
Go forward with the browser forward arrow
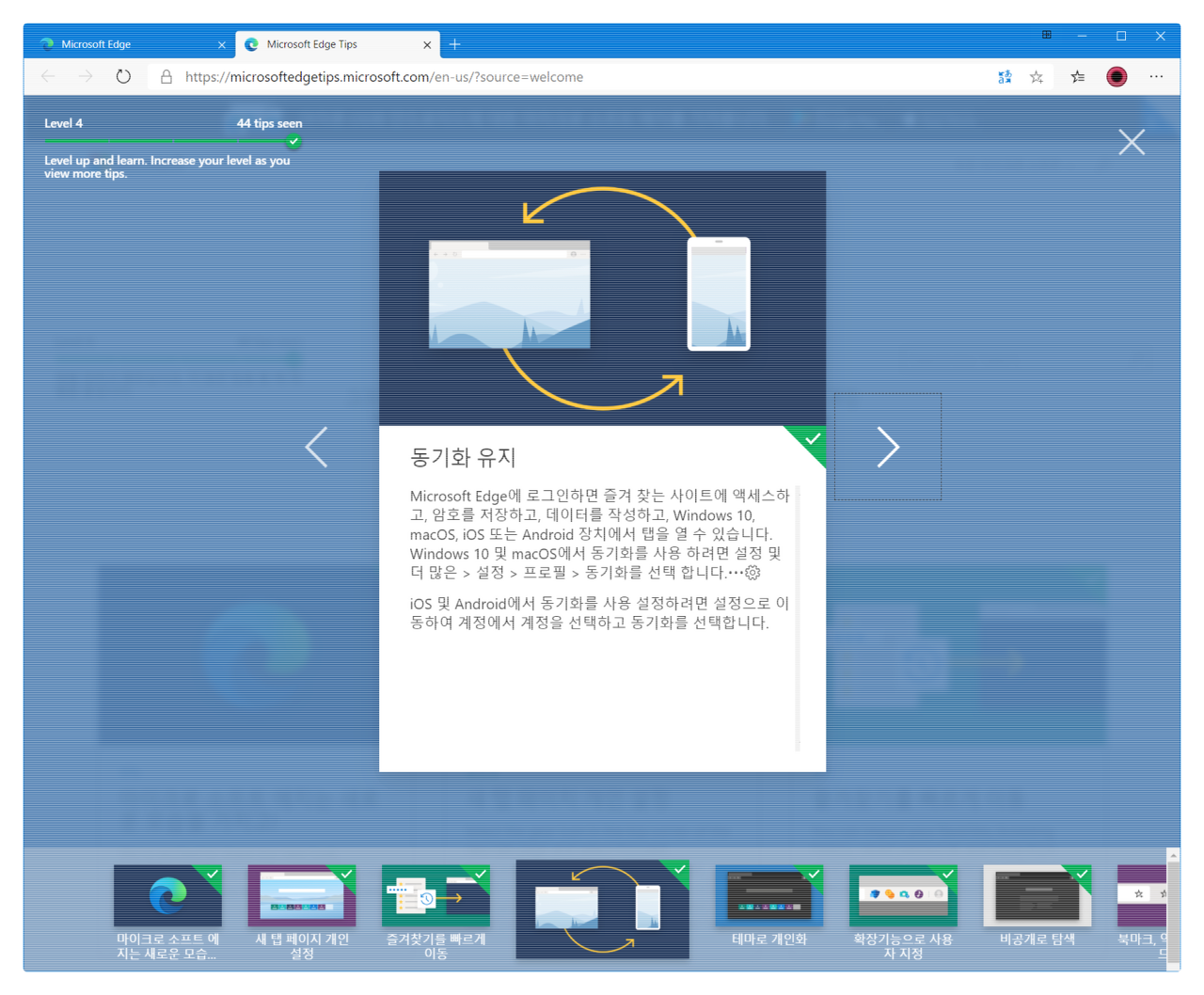click(86, 77)
